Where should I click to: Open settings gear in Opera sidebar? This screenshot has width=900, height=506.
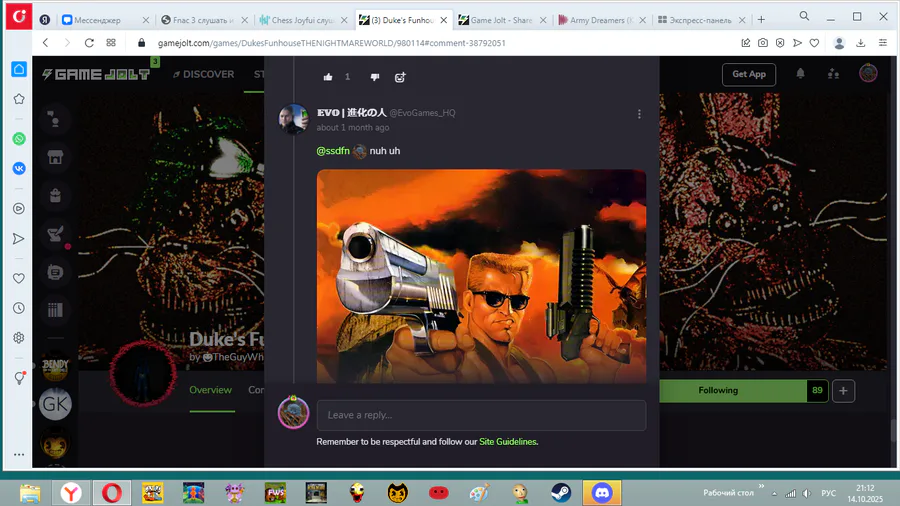coord(19,338)
